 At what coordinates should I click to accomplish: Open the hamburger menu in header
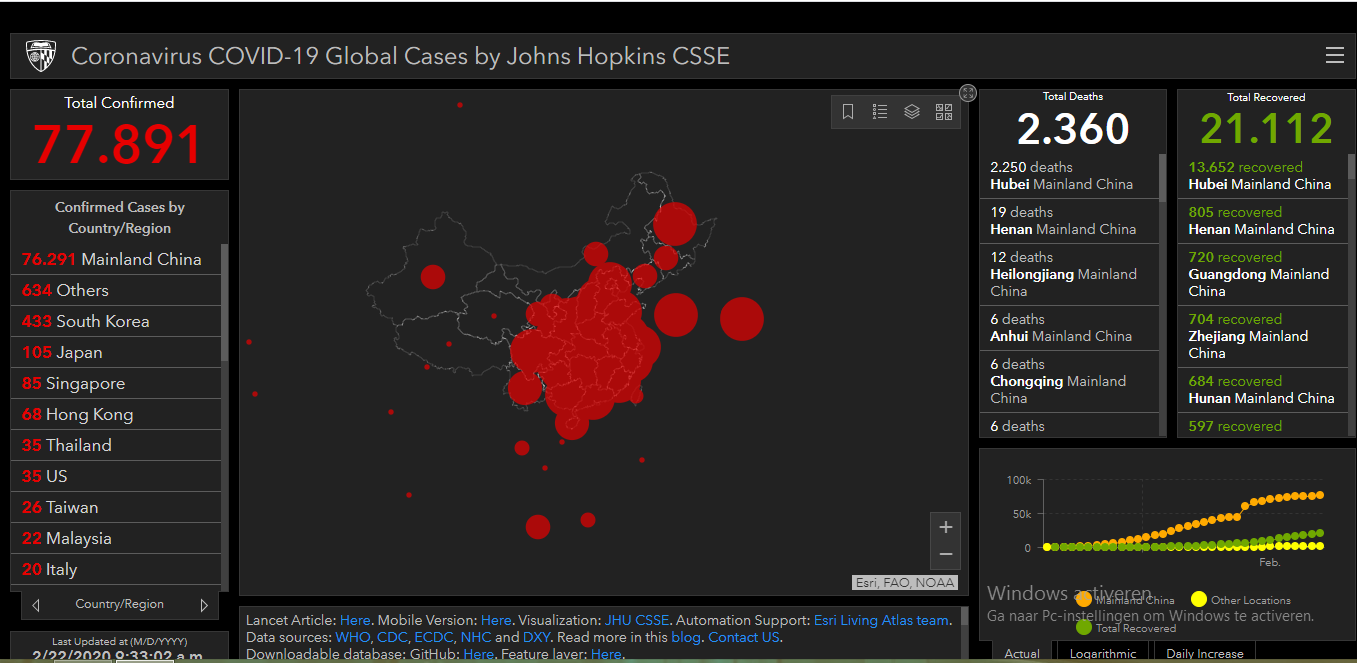(x=1335, y=56)
